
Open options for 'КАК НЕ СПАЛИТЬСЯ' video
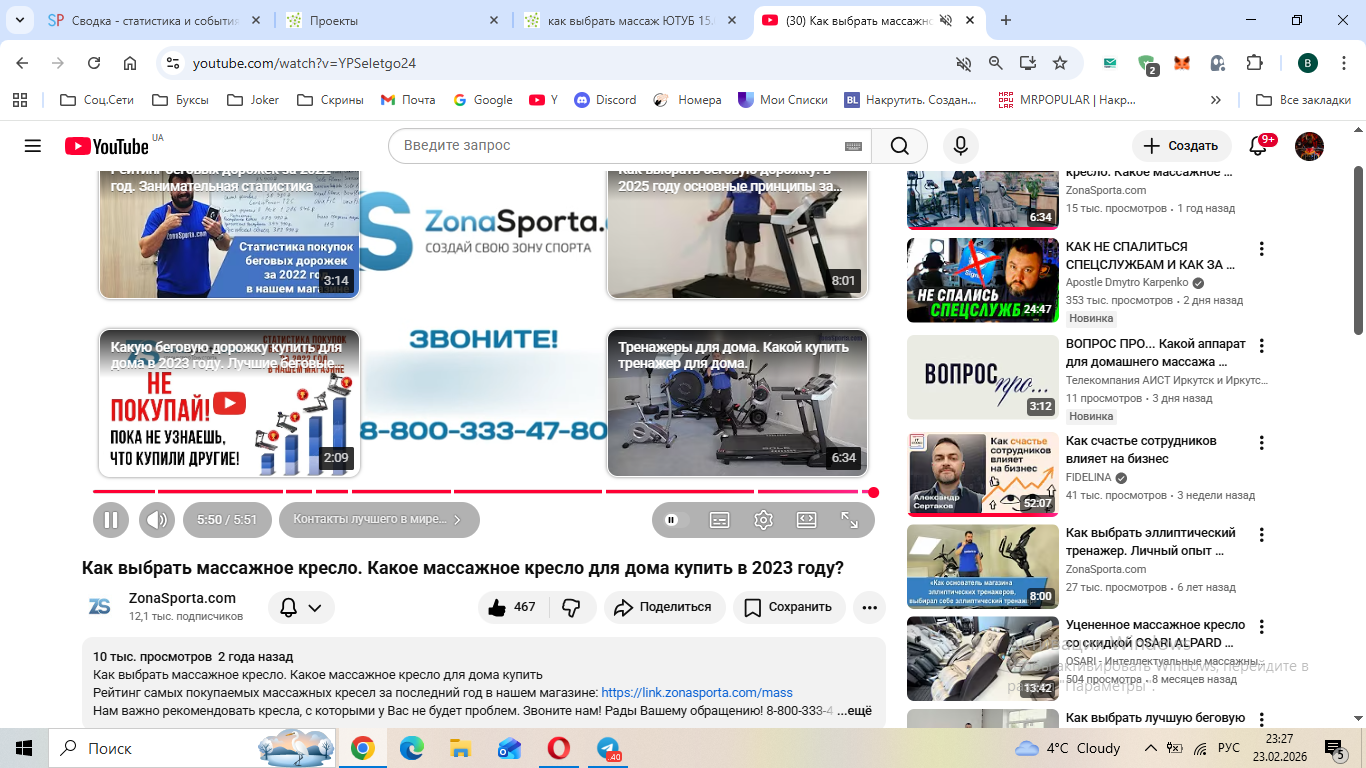pyautogui.click(x=1262, y=248)
